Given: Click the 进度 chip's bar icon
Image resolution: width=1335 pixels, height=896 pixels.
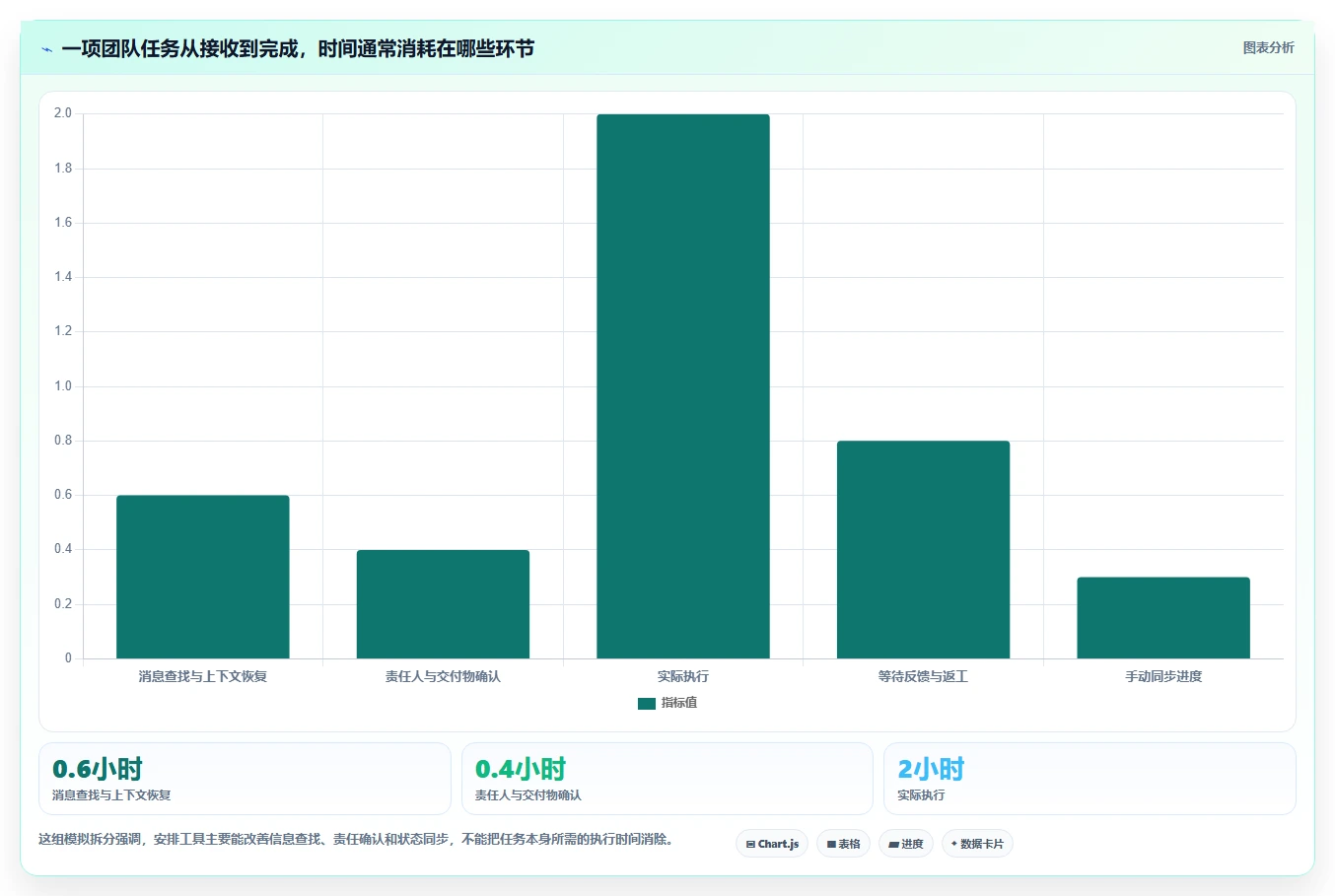Looking at the screenshot, I should (x=893, y=845).
